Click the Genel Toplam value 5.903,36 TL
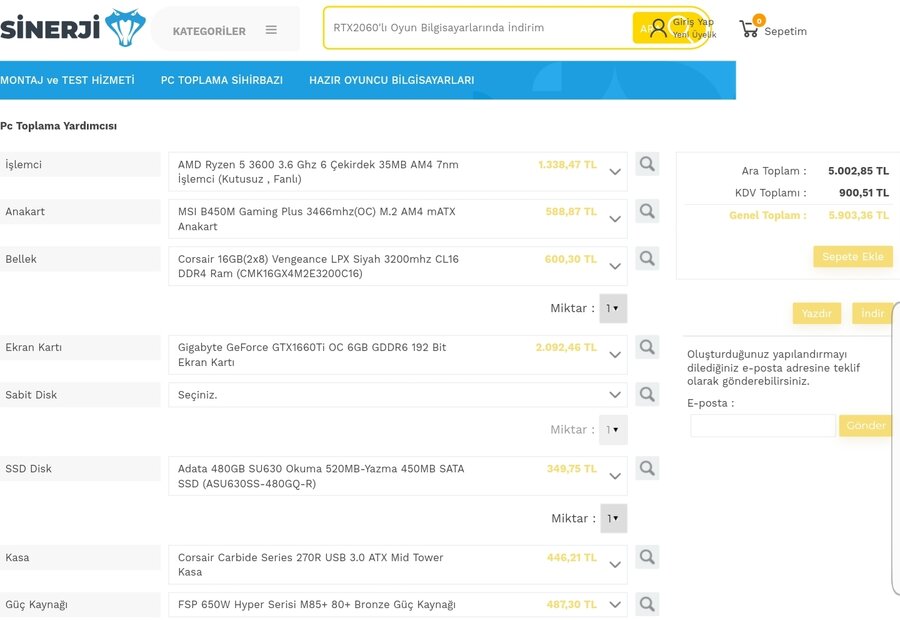Screen dimensions: 900x620 (859, 215)
